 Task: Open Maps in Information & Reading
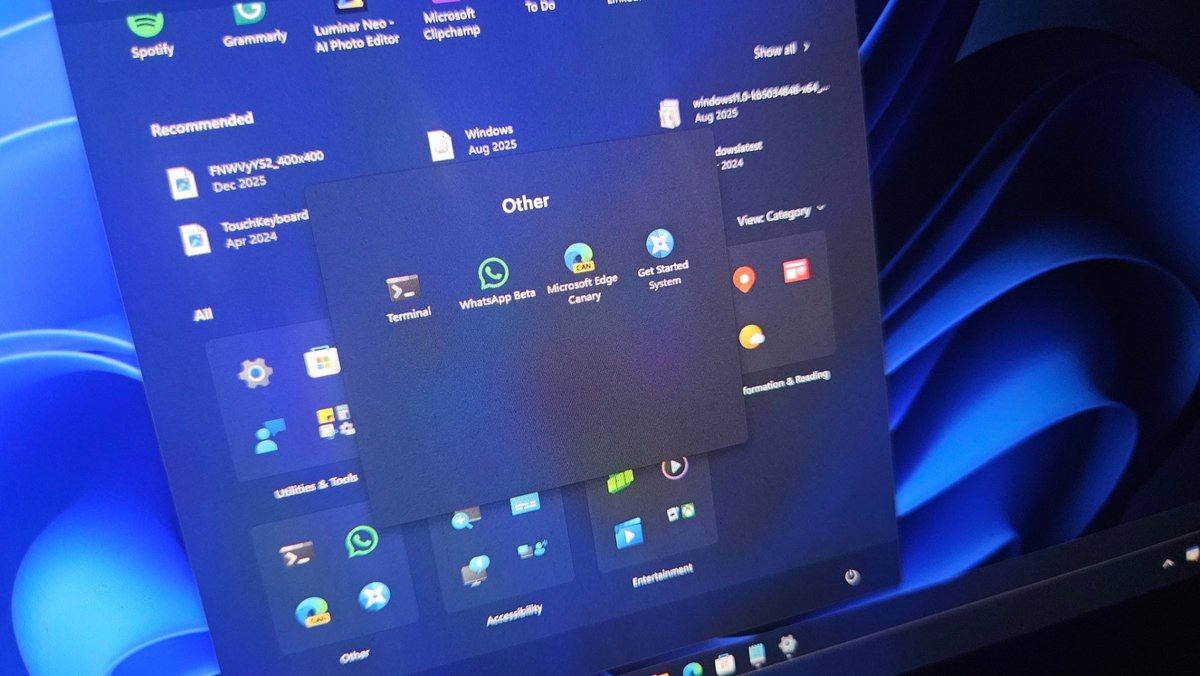(743, 281)
